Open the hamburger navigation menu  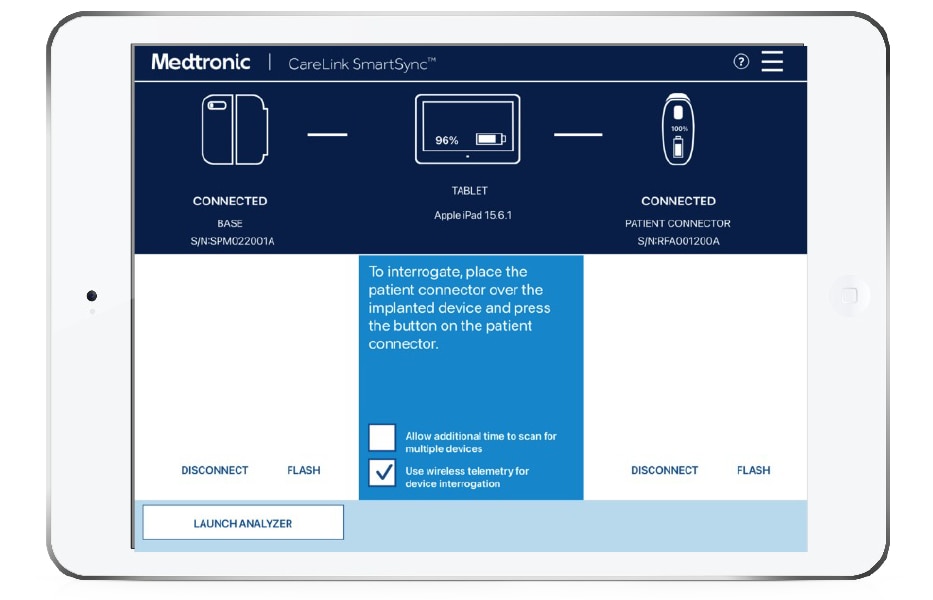771,61
